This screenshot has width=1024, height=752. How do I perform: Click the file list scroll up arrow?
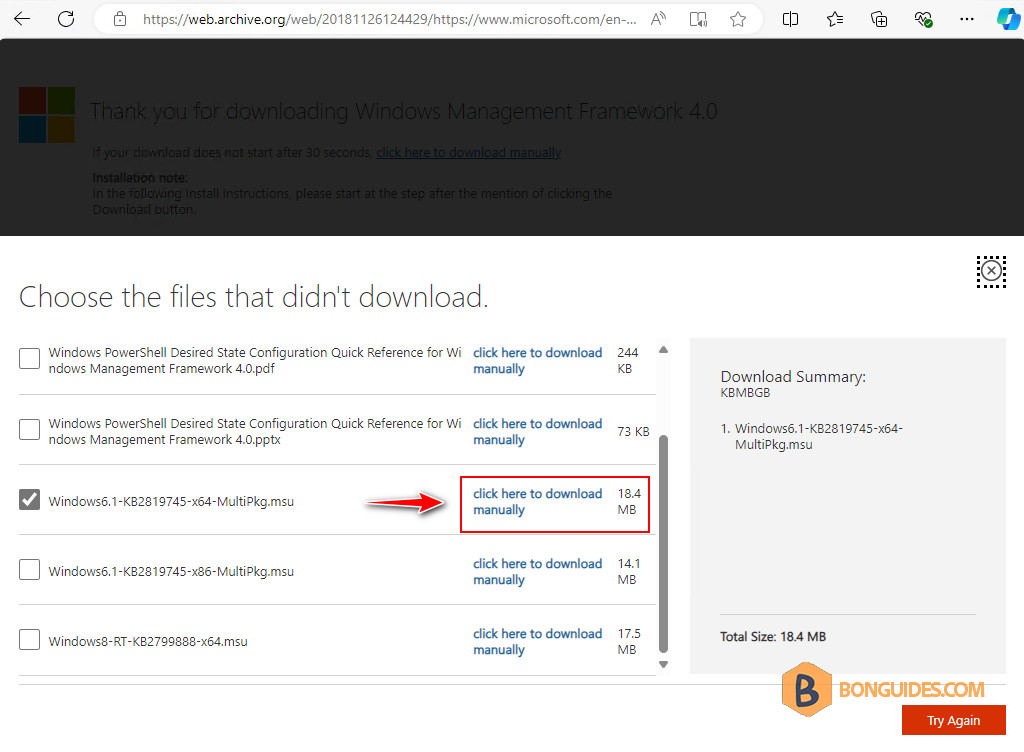click(664, 350)
